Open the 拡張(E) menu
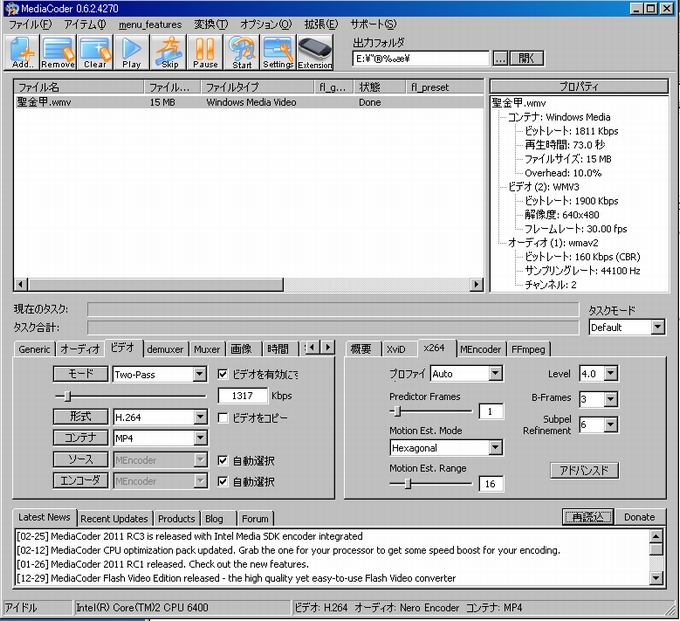The height and width of the screenshot is (621, 680). pyautogui.click(x=321, y=24)
